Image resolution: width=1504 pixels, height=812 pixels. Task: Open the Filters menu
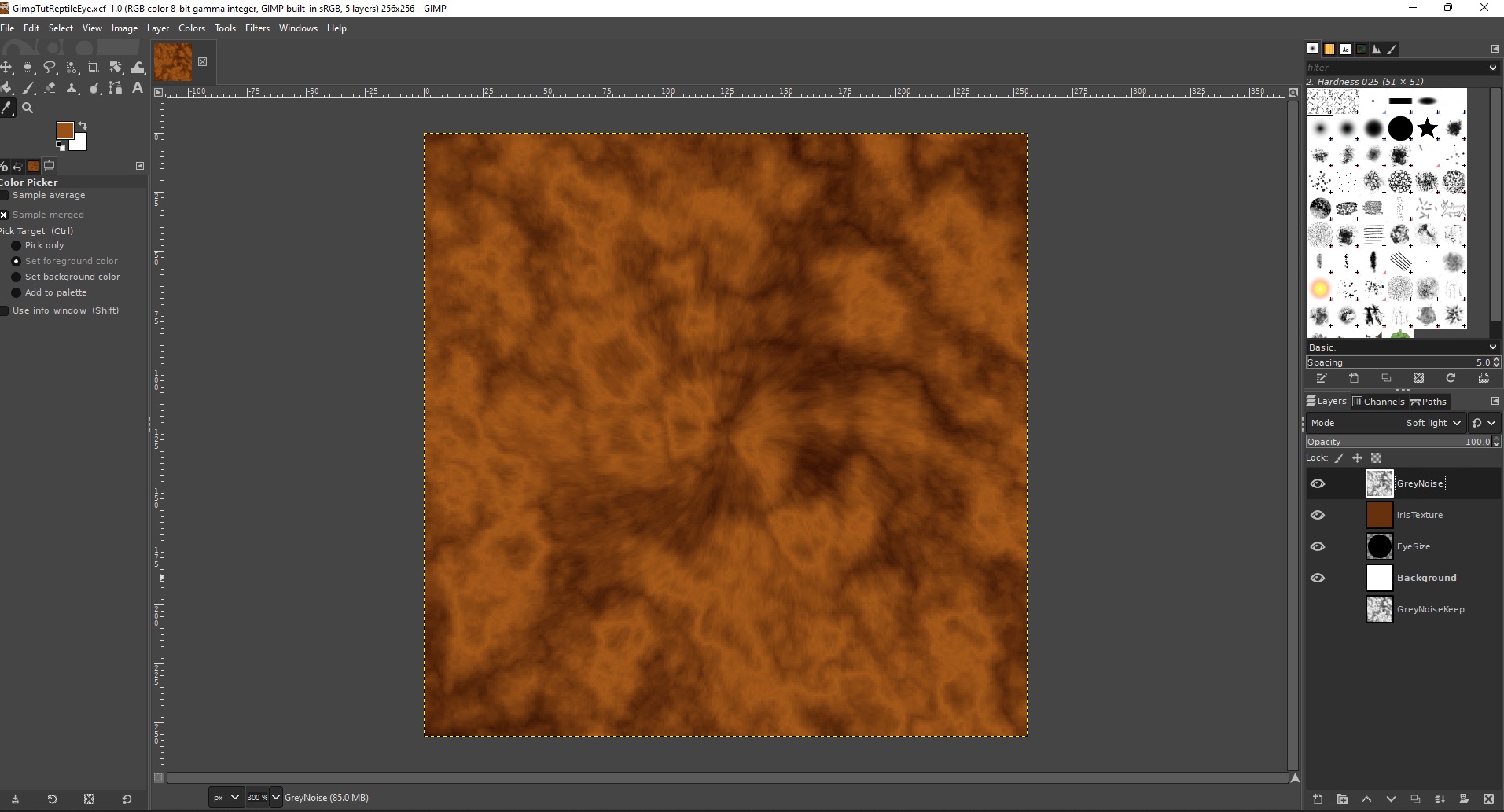257,28
